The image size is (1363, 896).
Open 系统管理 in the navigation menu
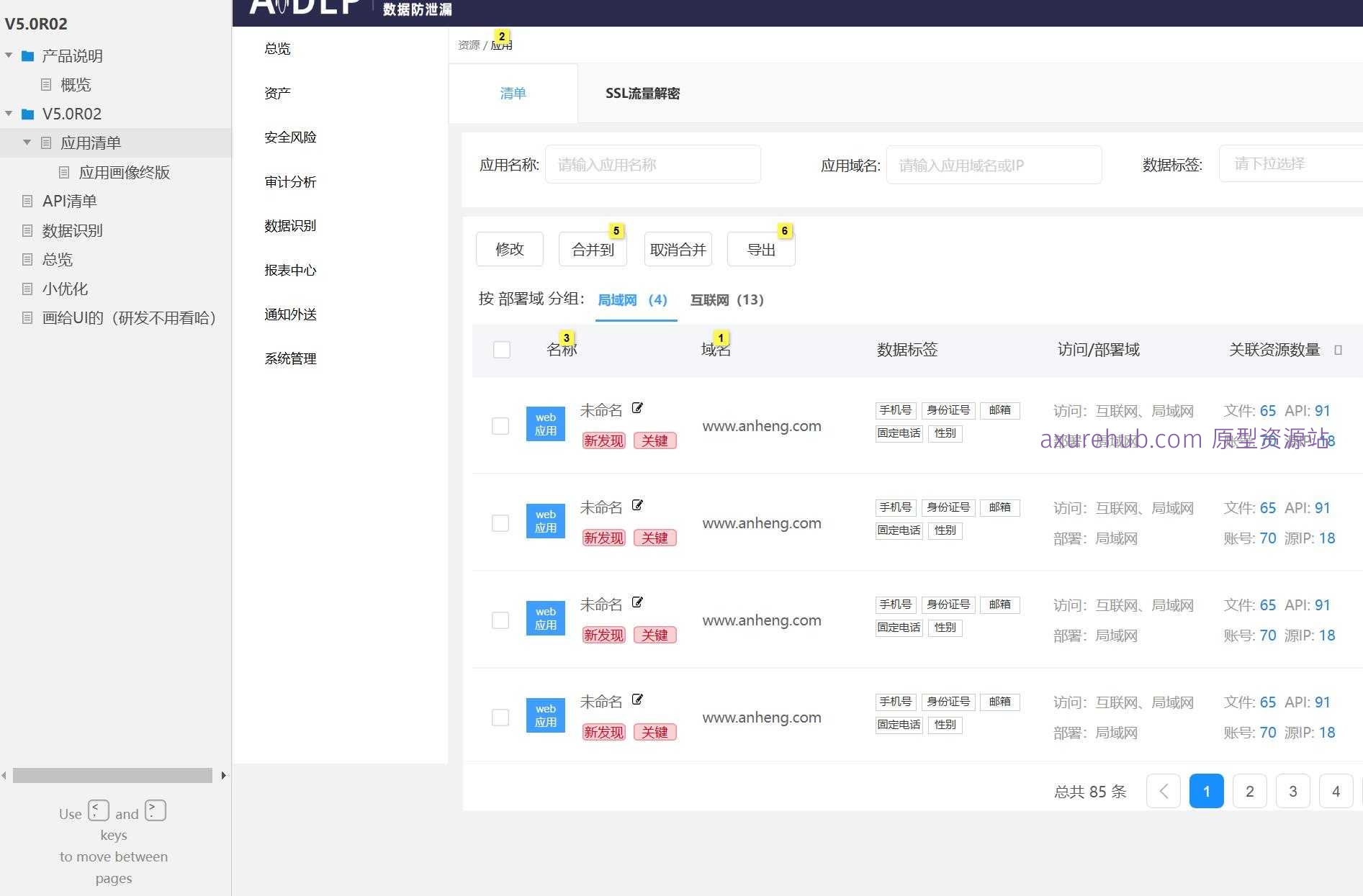290,359
